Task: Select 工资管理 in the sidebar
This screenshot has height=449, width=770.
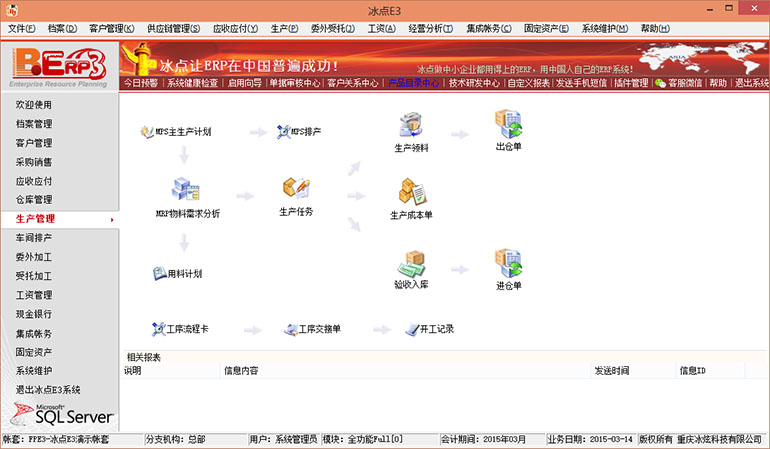Action: (x=33, y=295)
